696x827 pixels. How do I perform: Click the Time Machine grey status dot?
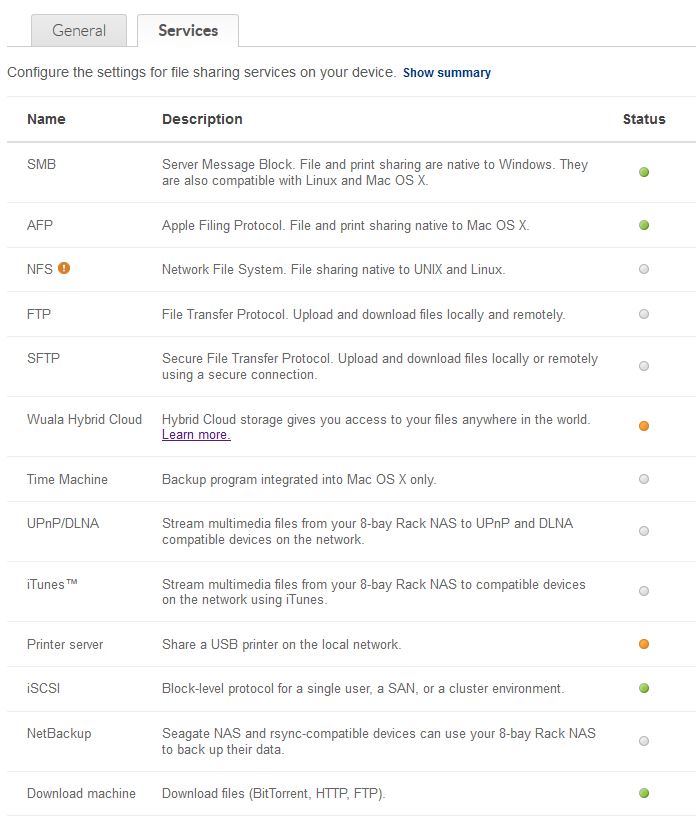[x=643, y=479]
